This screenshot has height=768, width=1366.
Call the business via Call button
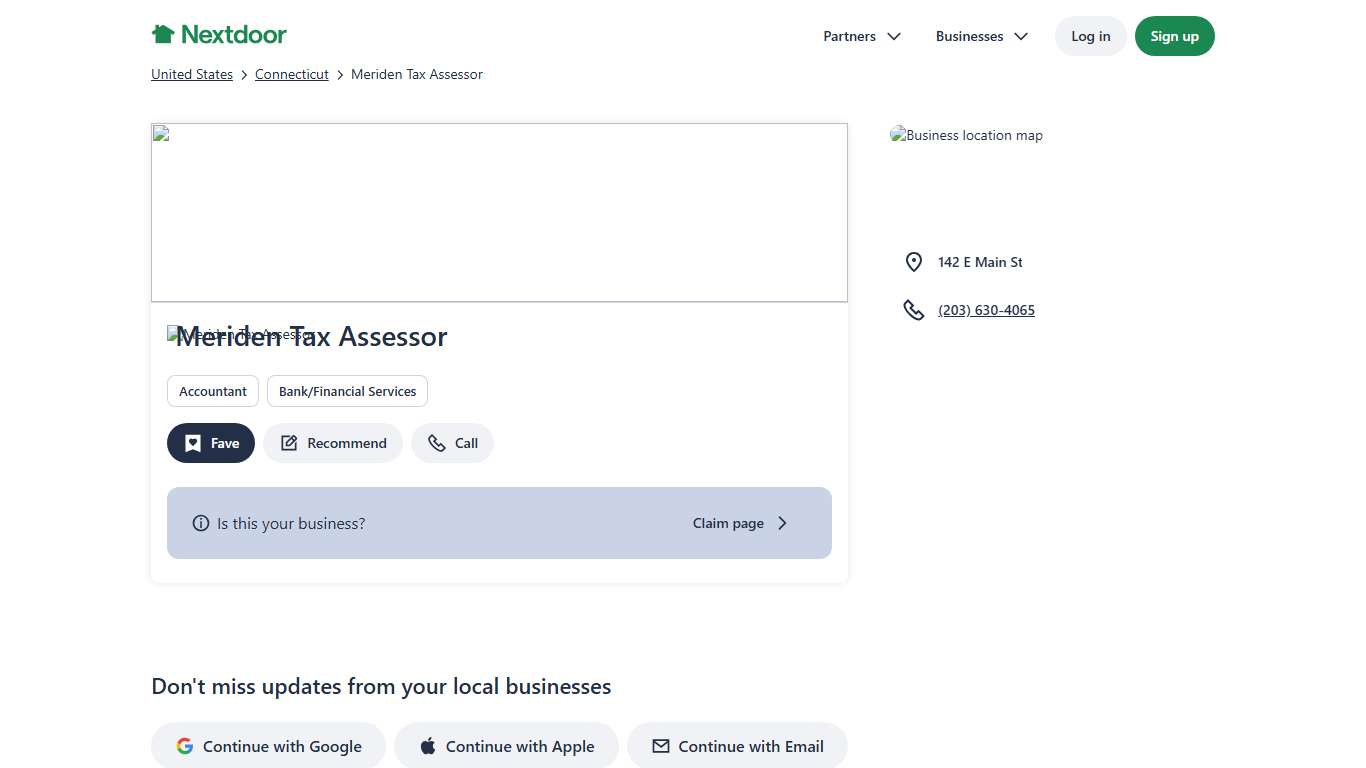[x=452, y=443]
